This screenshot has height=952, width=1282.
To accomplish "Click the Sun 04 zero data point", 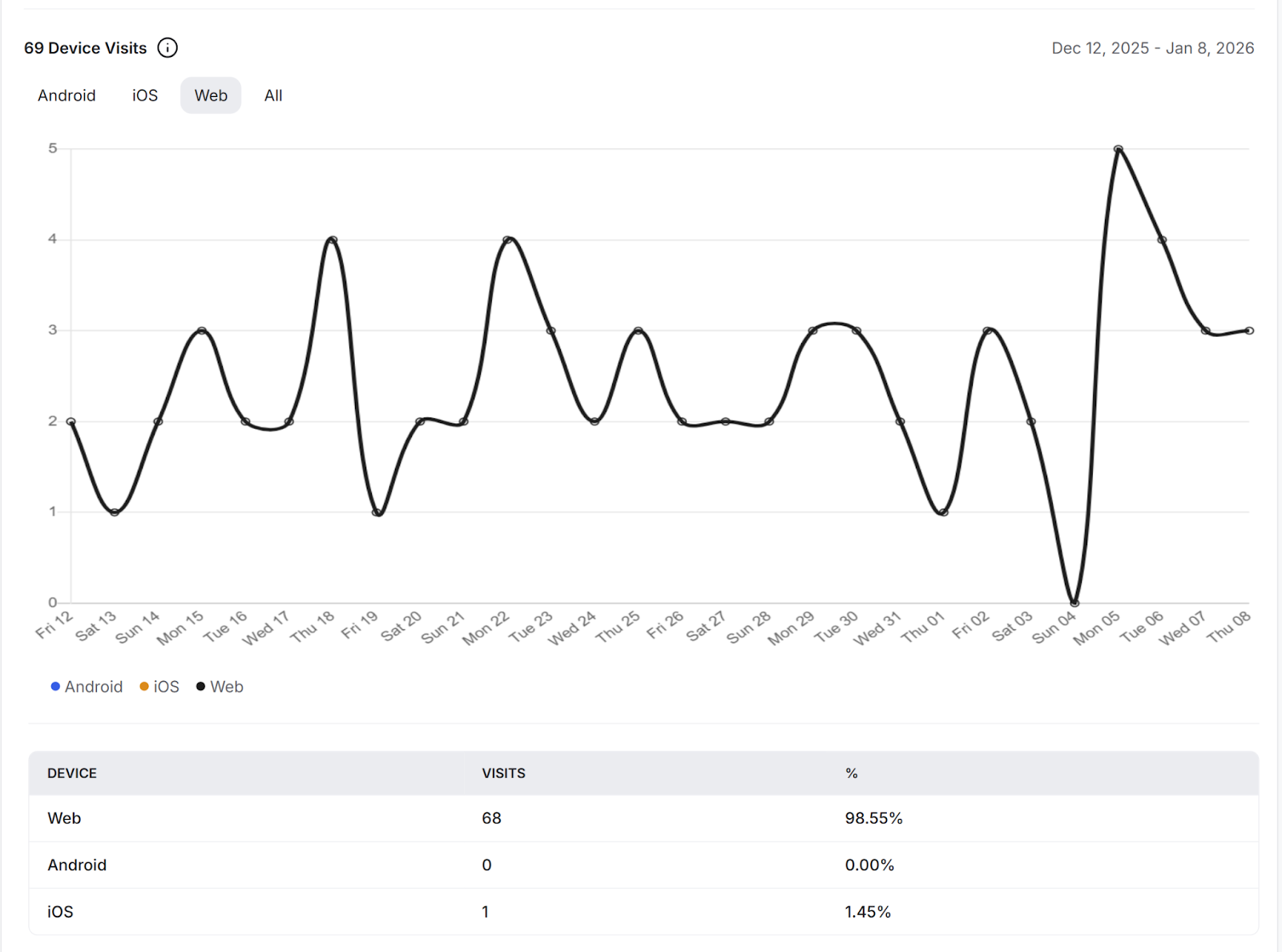I will 1074,603.
